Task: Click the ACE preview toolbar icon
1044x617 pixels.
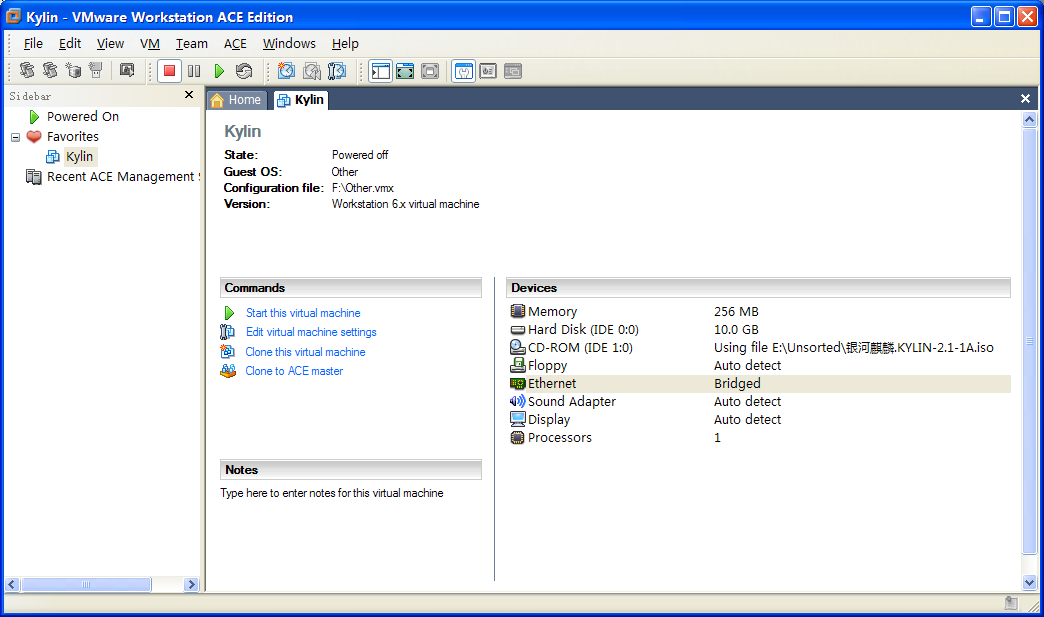Action: pyautogui.click(x=127, y=70)
